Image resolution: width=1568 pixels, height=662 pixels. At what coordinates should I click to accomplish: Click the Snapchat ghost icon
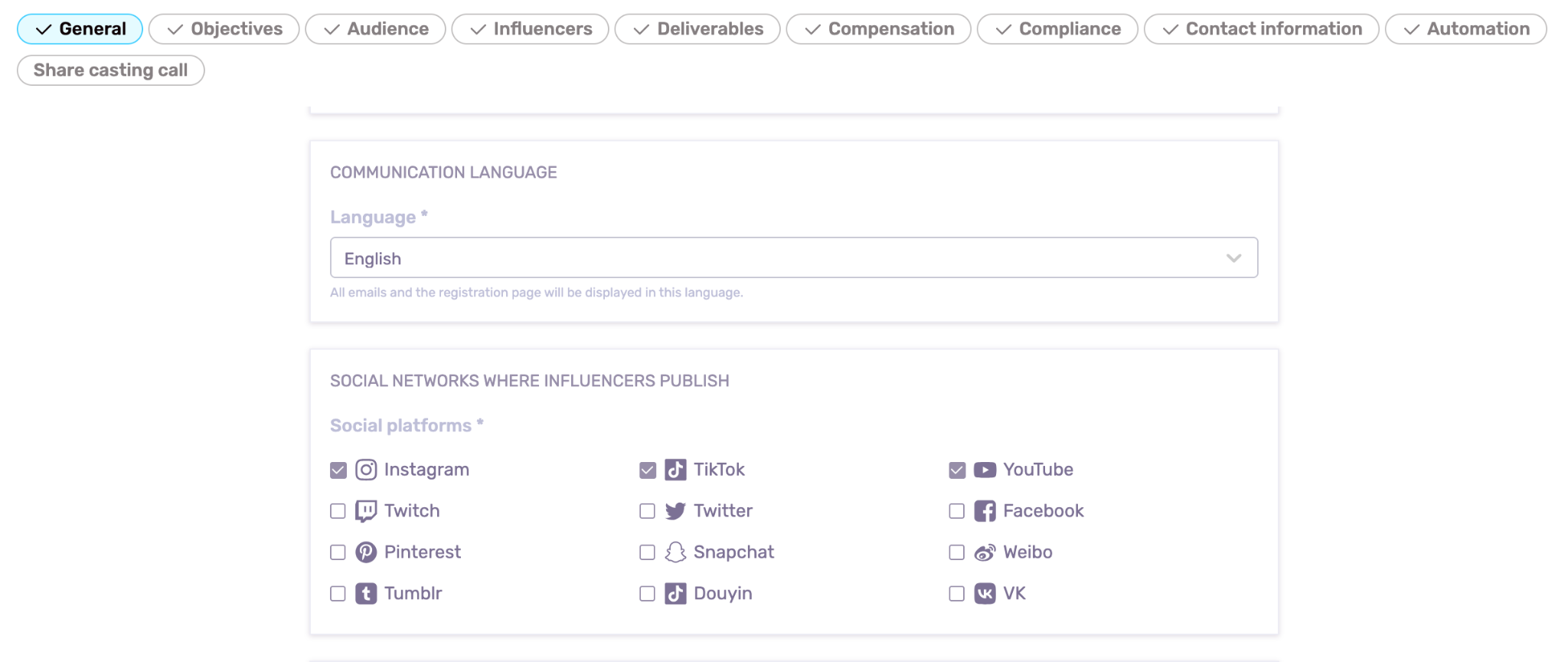pos(675,552)
